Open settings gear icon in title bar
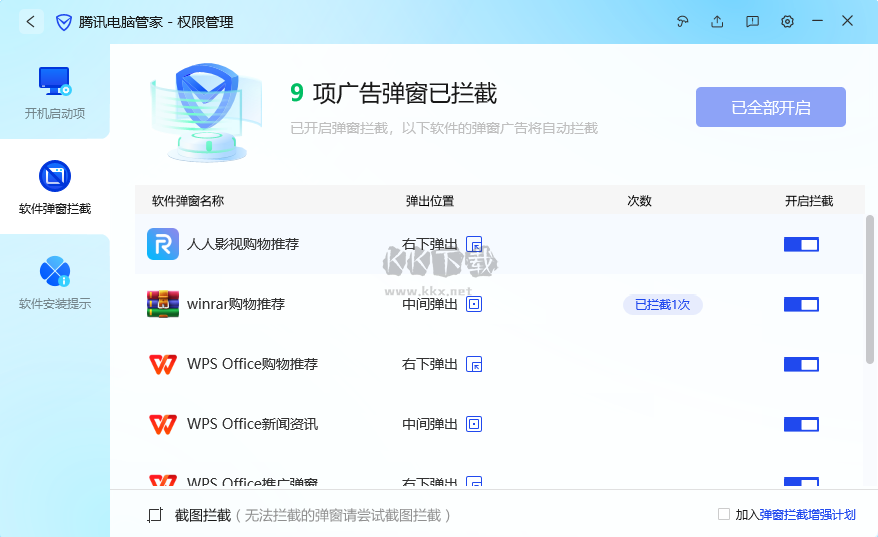Viewport: 878px width, 537px height. (787, 22)
